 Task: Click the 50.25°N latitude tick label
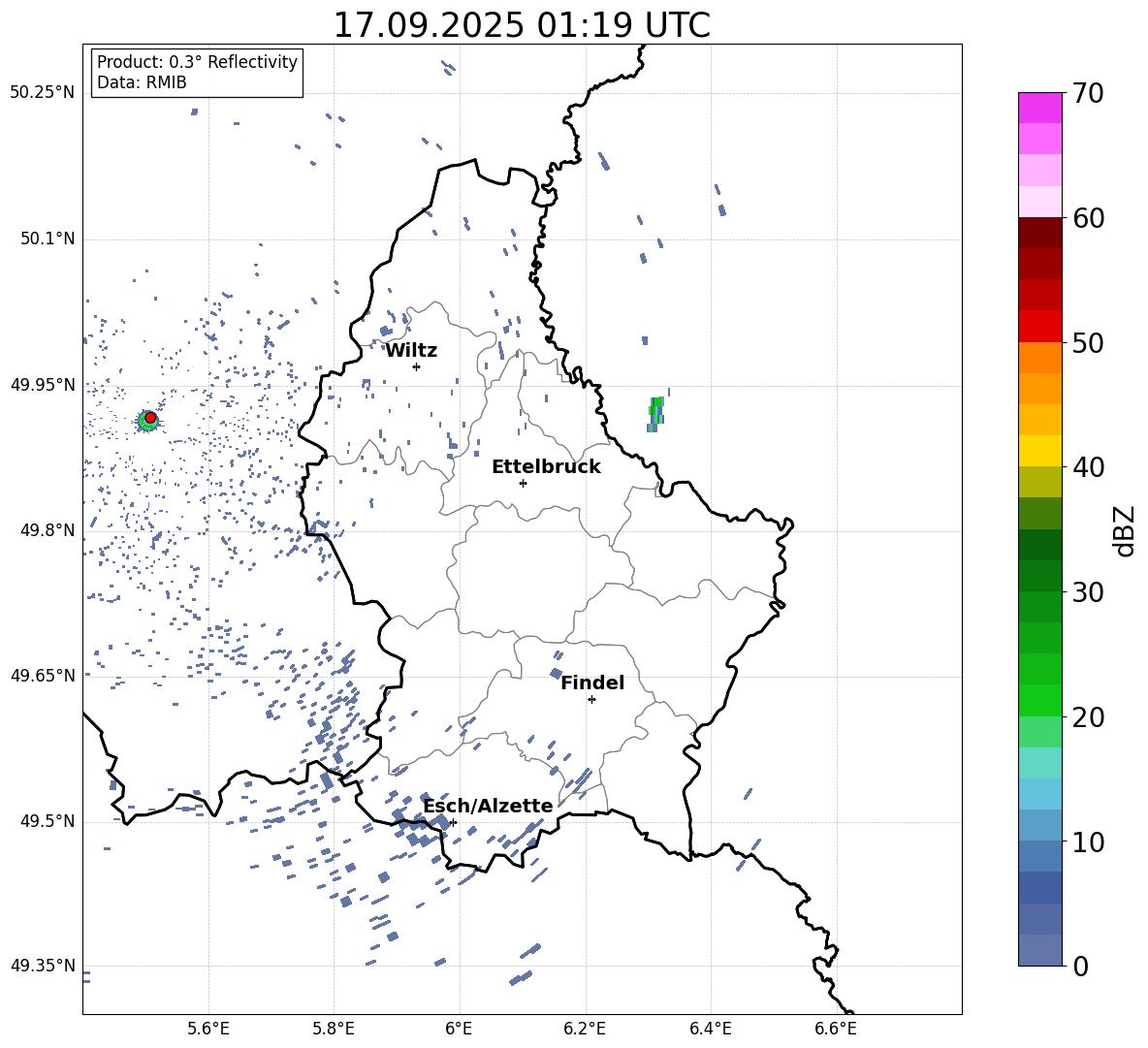click(43, 93)
